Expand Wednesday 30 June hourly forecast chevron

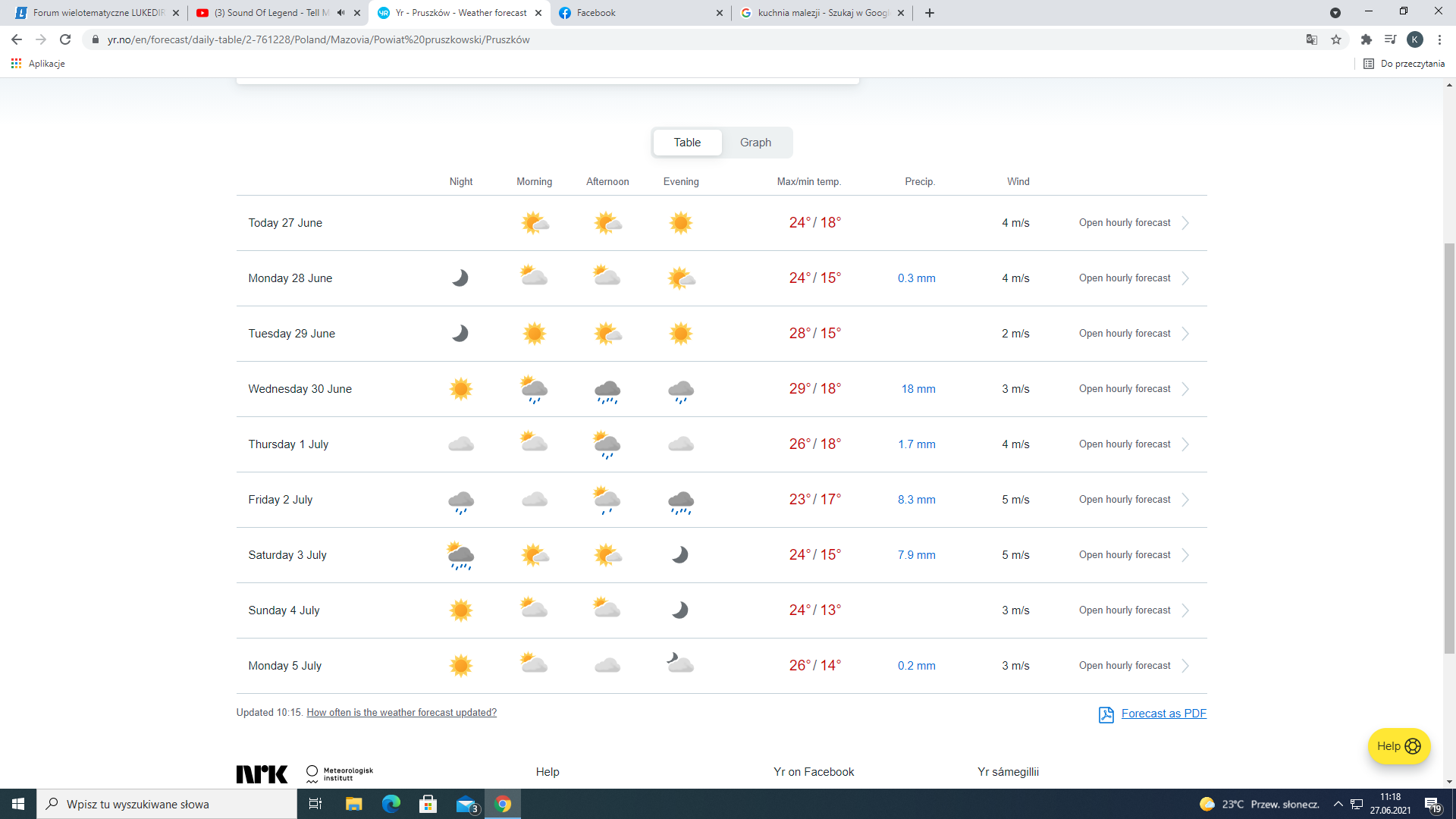click(x=1185, y=389)
